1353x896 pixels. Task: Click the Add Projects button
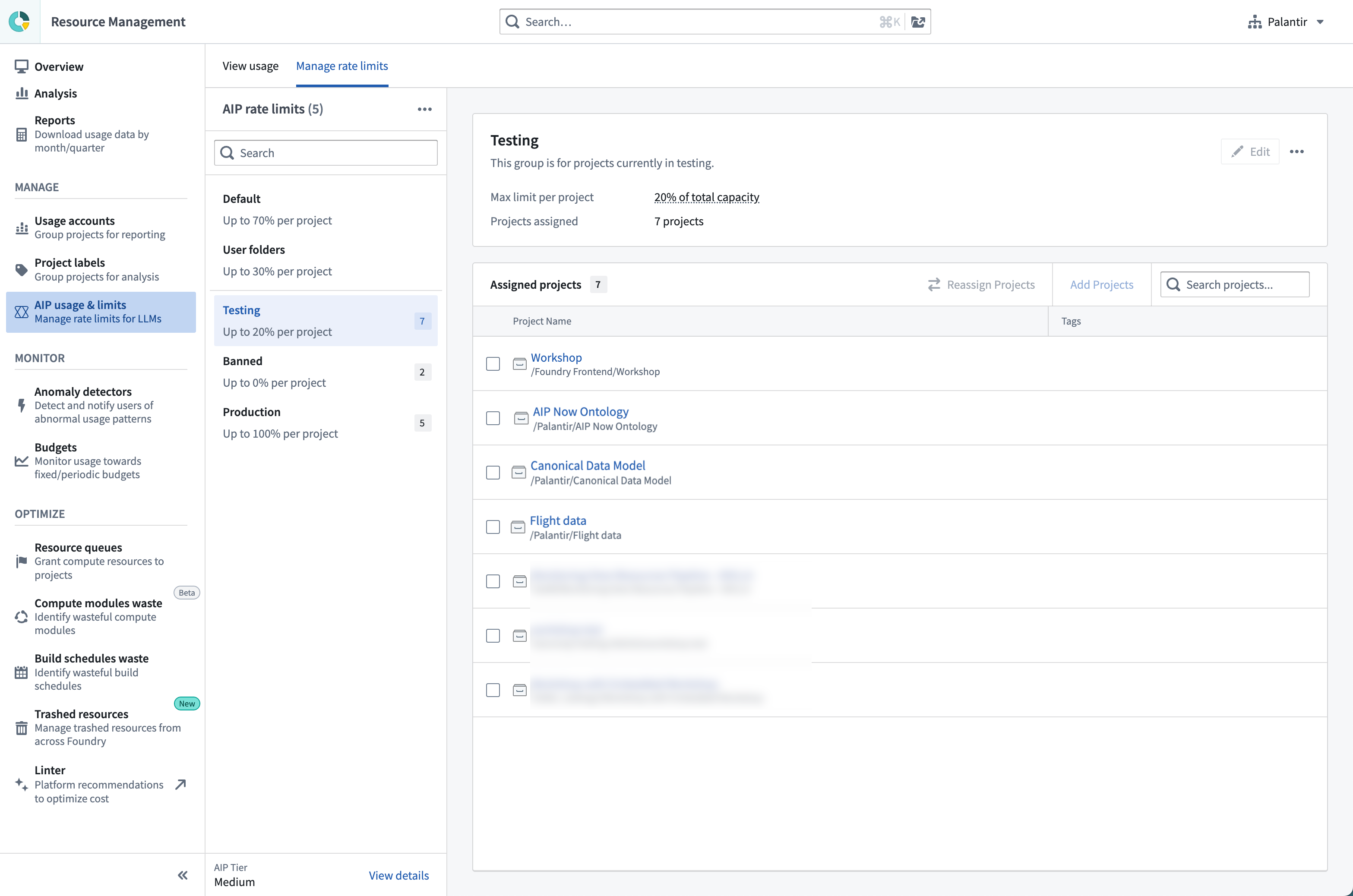point(1101,284)
